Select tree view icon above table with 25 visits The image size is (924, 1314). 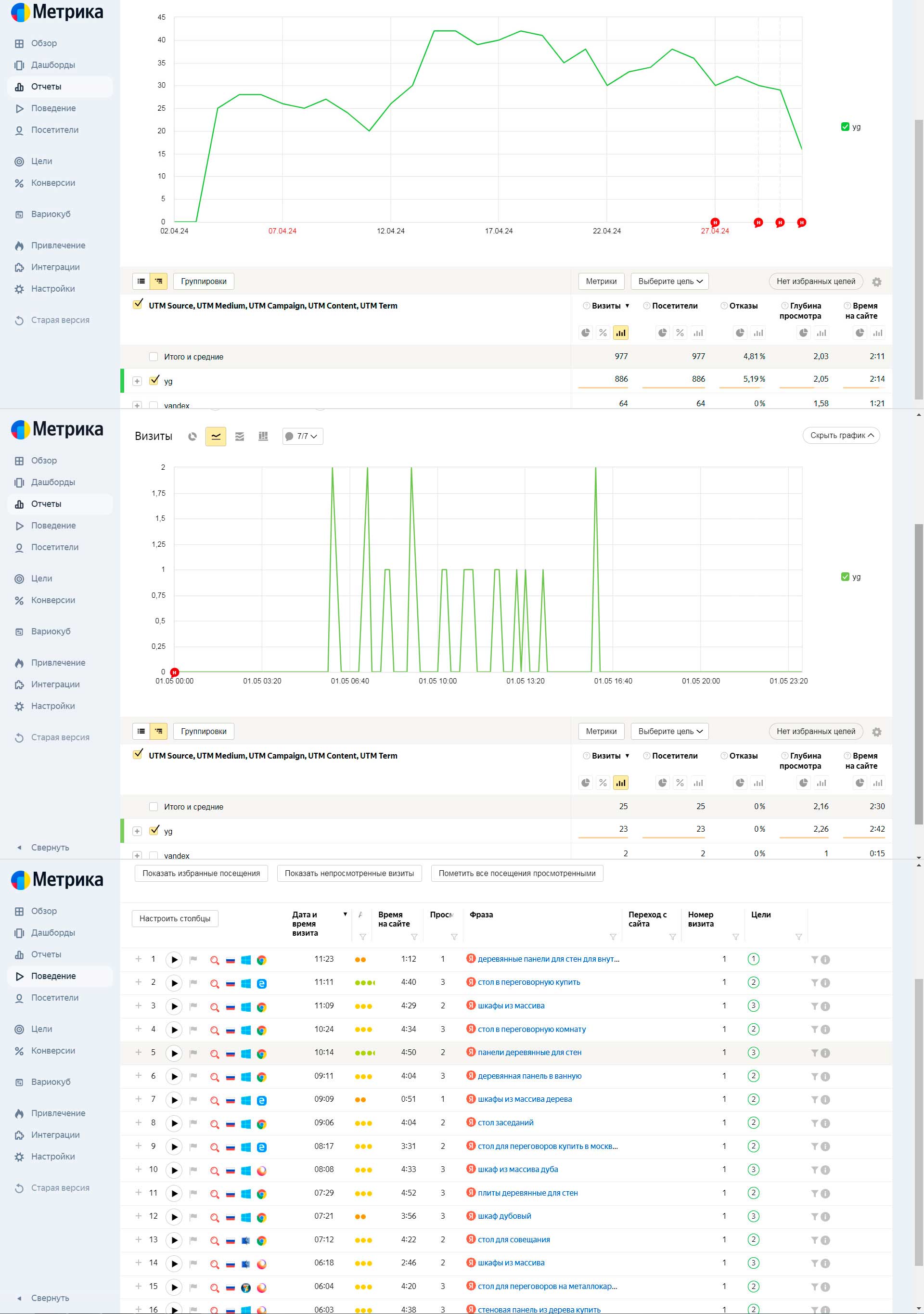tap(158, 732)
